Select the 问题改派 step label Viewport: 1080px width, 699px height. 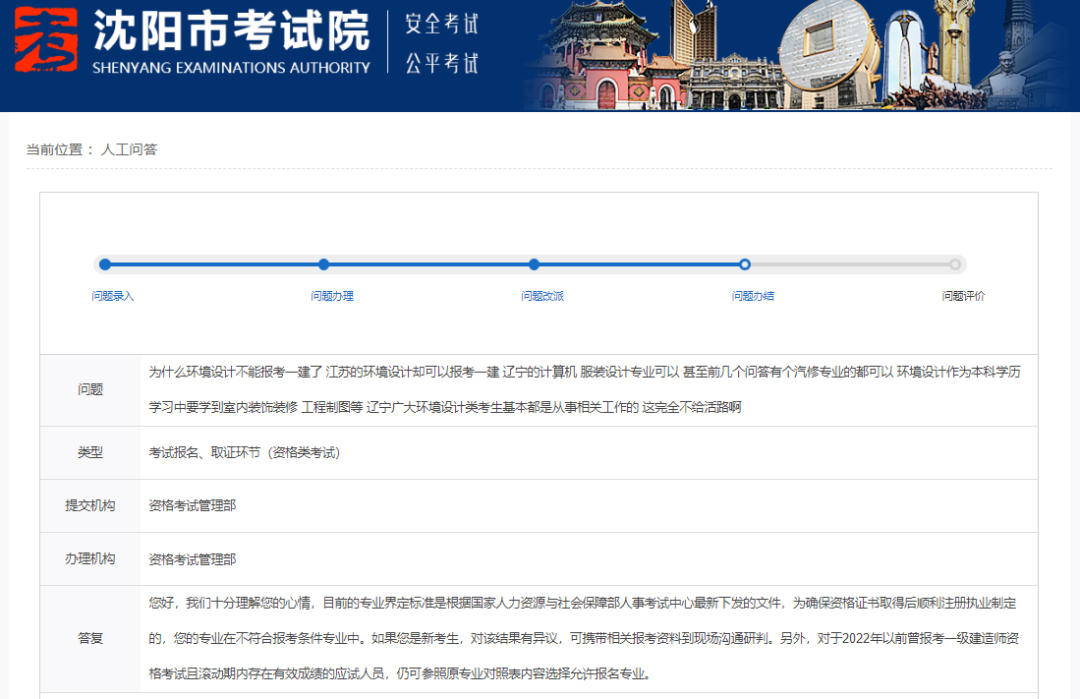542,296
